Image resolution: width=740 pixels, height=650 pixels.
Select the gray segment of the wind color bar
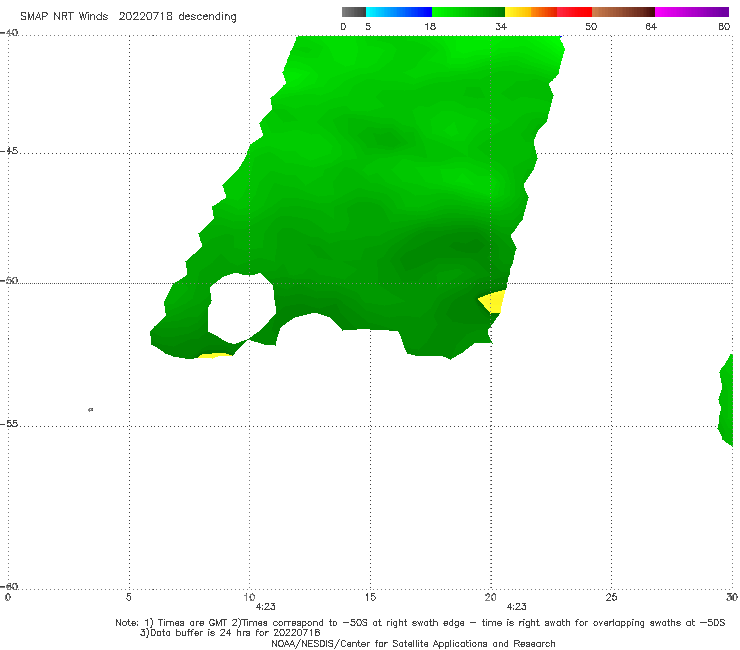tap(354, 12)
